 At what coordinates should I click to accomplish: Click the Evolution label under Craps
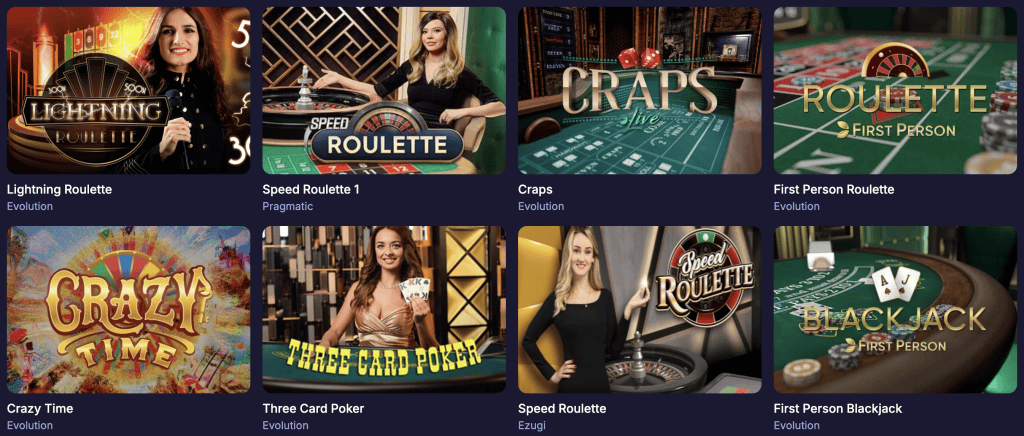click(x=541, y=206)
